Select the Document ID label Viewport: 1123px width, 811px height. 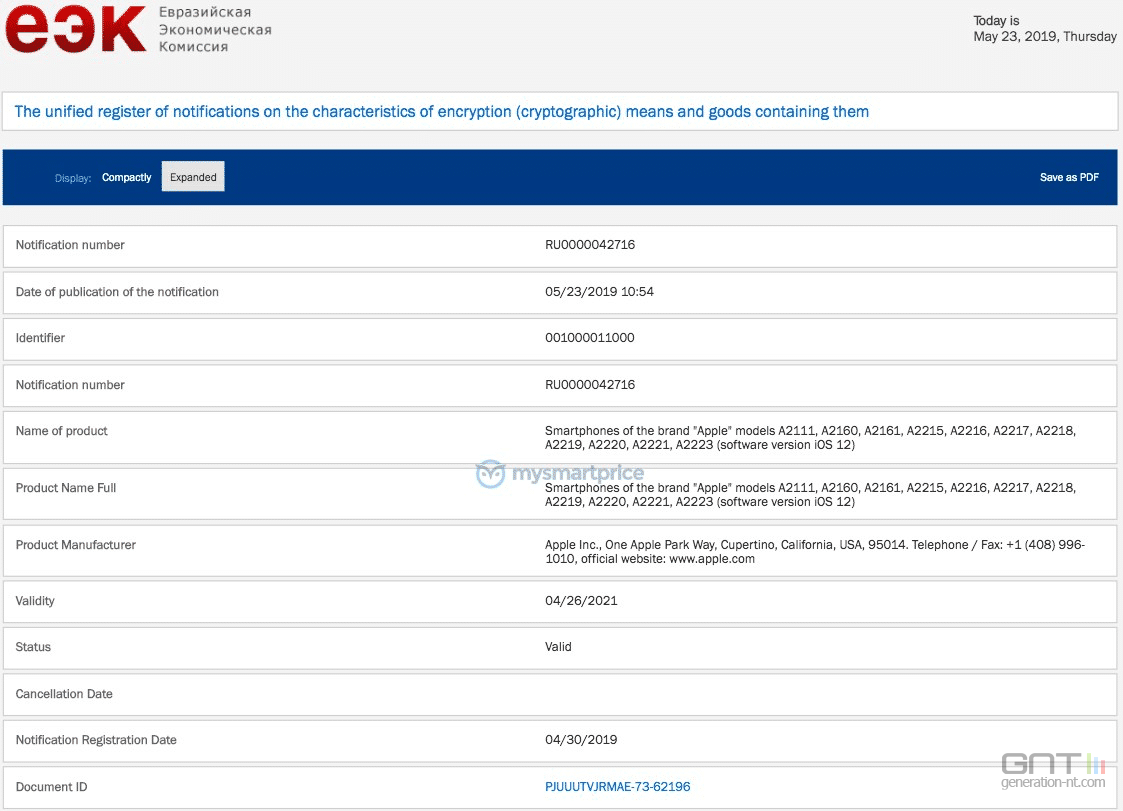pyautogui.click(x=52, y=787)
